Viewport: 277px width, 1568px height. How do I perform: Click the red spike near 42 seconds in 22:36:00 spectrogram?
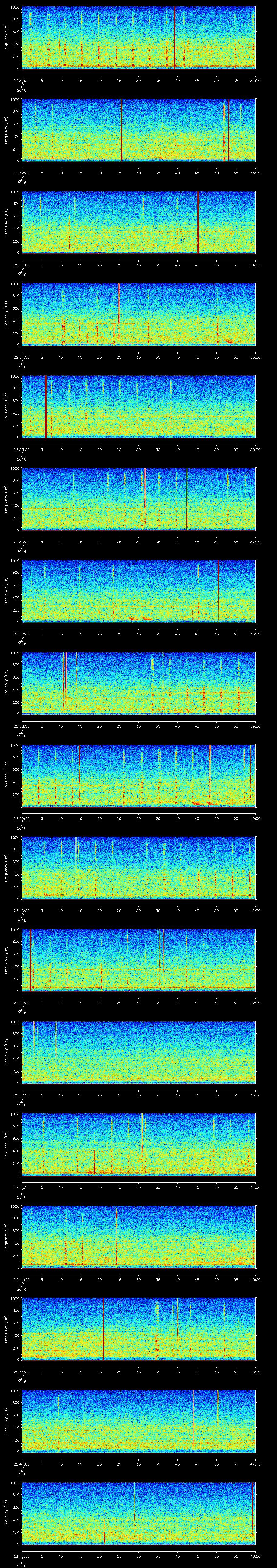(x=186, y=499)
